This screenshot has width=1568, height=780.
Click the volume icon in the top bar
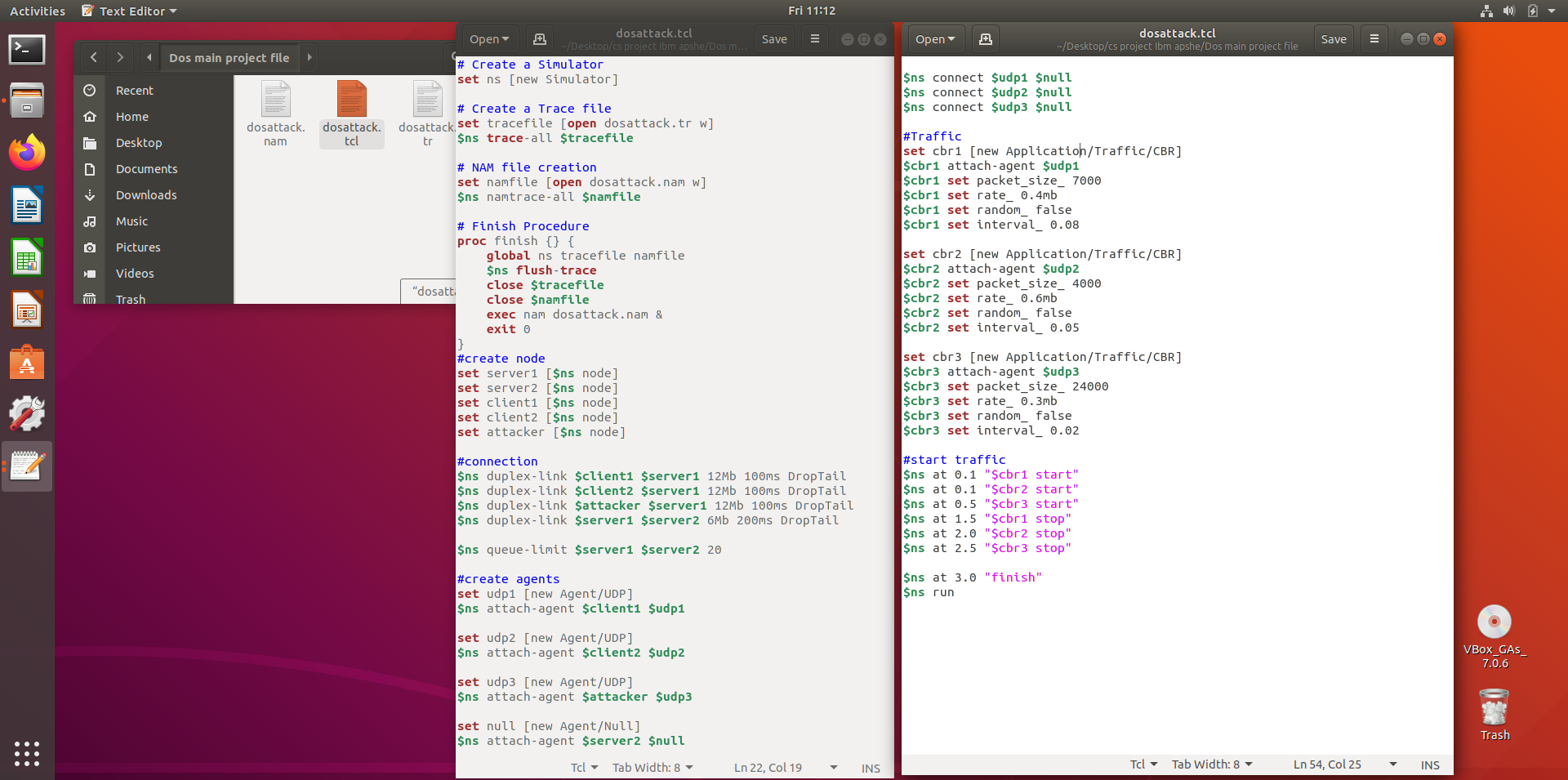tap(1508, 11)
